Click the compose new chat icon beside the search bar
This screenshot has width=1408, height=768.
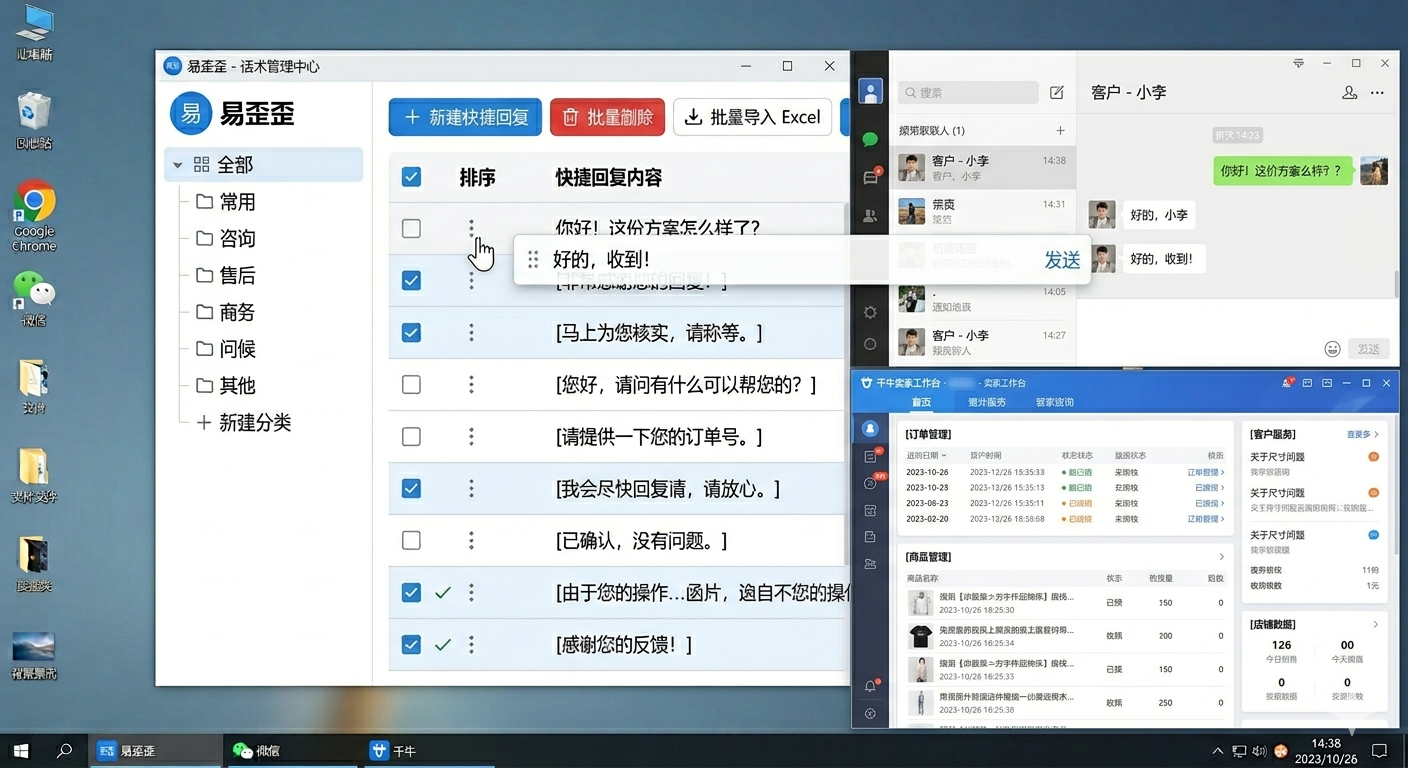[1056, 91]
